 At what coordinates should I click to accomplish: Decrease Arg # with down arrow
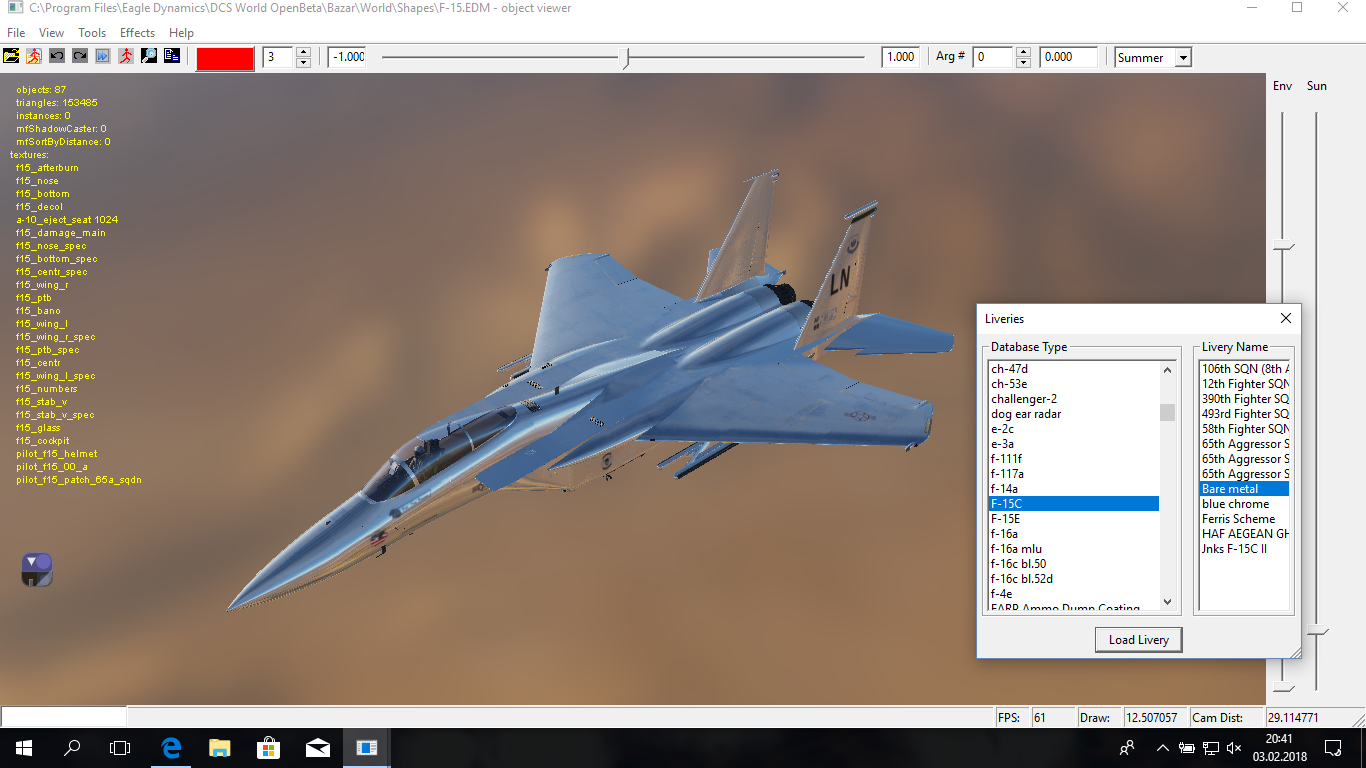pyautogui.click(x=1023, y=62)
